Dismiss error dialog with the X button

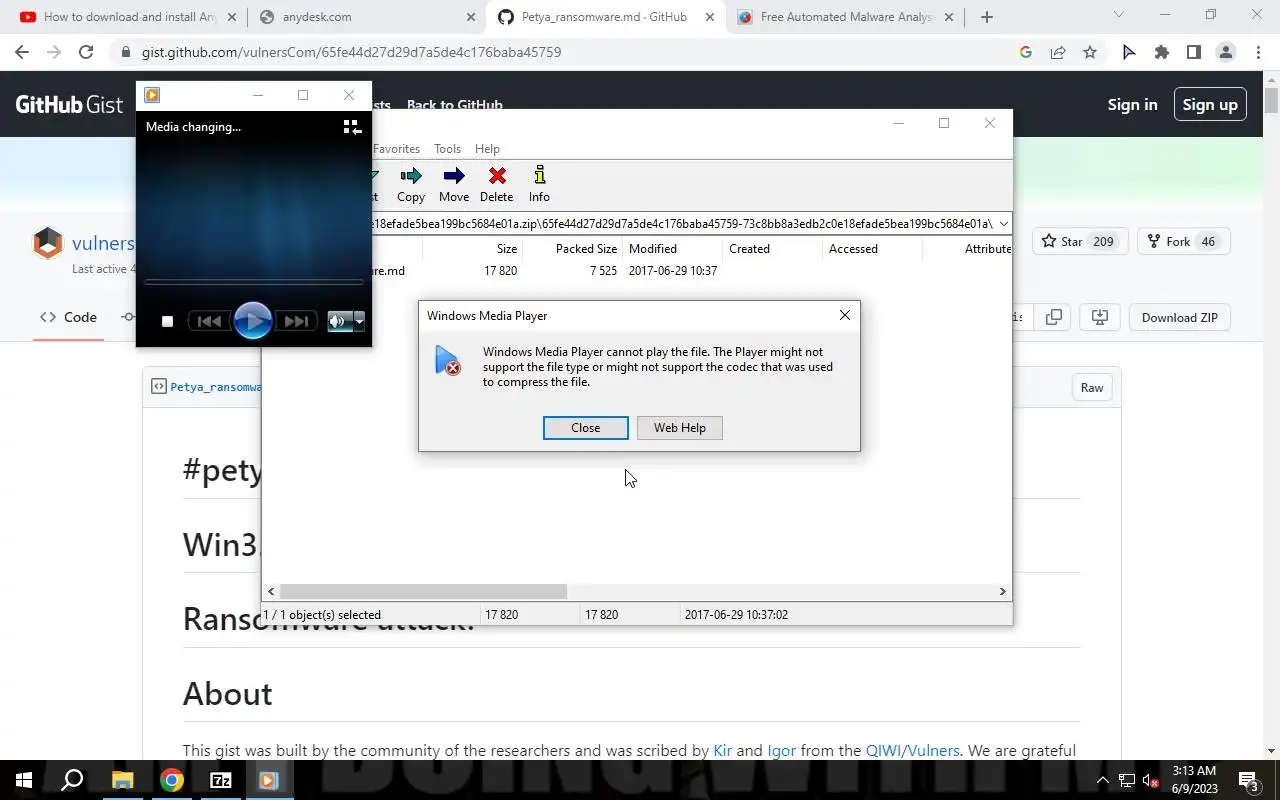coord(845,315)
